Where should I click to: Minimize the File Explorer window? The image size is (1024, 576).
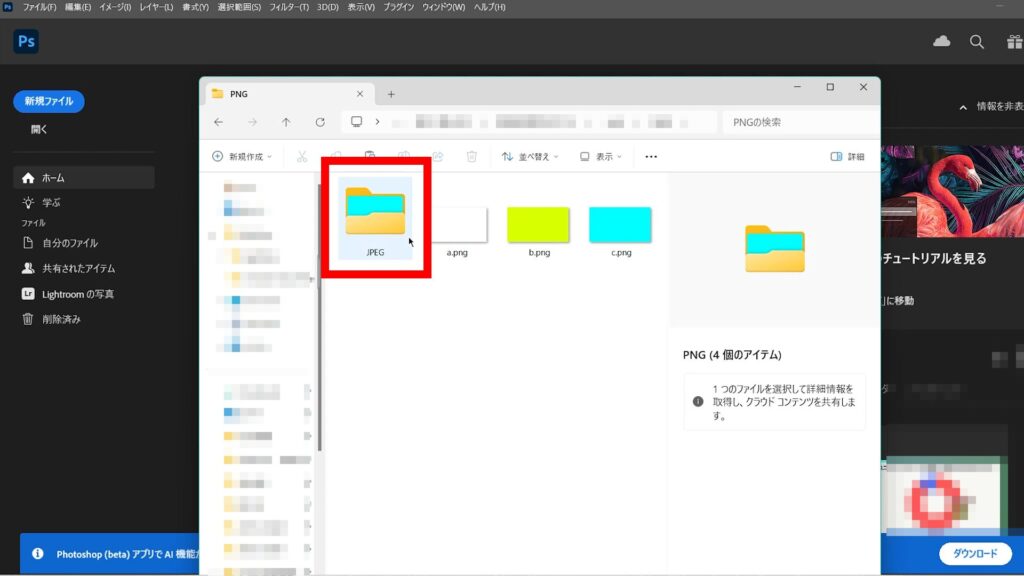pos(797,87)
